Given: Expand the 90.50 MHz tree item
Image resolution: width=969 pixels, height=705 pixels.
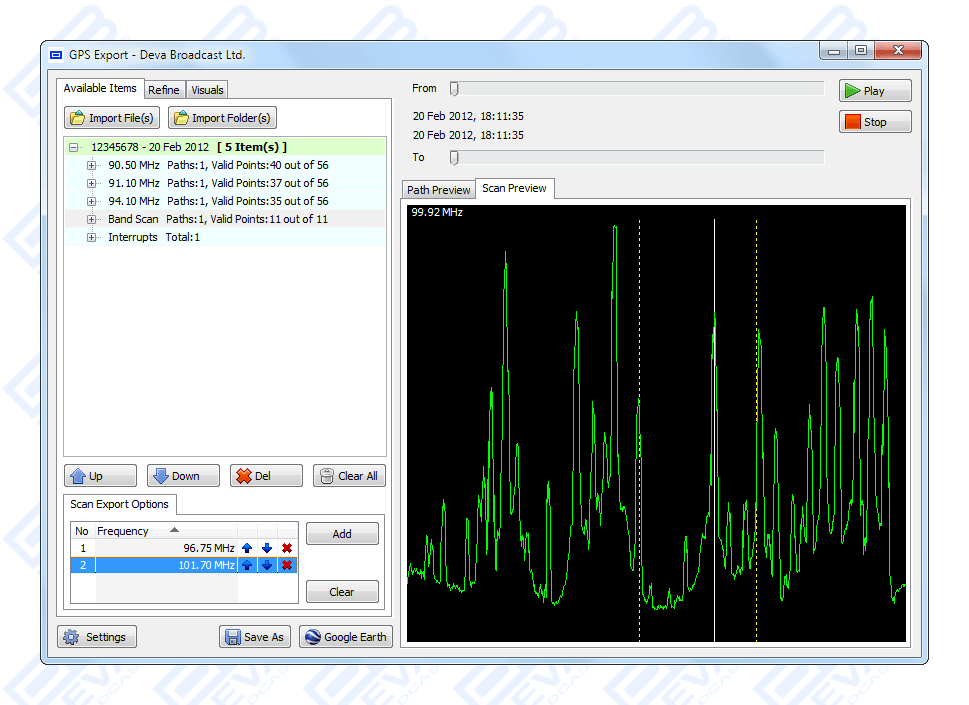Looking at the screenshot, I should tap(92, 165).
